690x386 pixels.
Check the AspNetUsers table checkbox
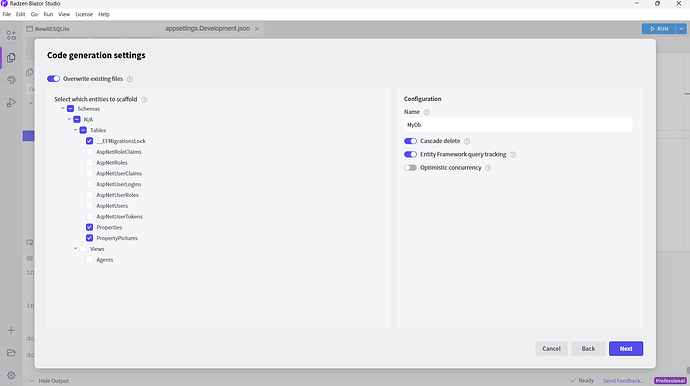point(89,206)
